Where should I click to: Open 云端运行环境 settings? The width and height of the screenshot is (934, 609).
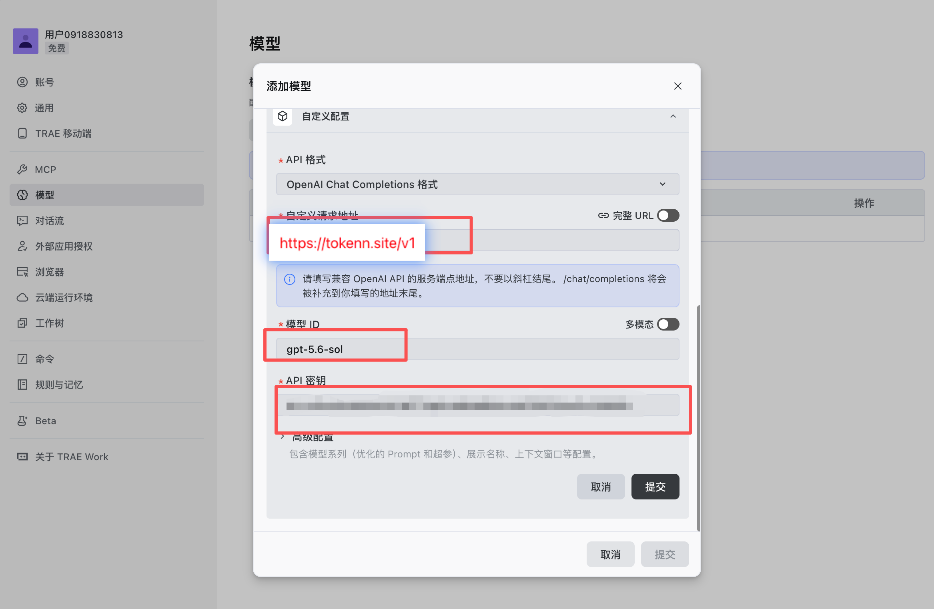(x=107, y=297)
